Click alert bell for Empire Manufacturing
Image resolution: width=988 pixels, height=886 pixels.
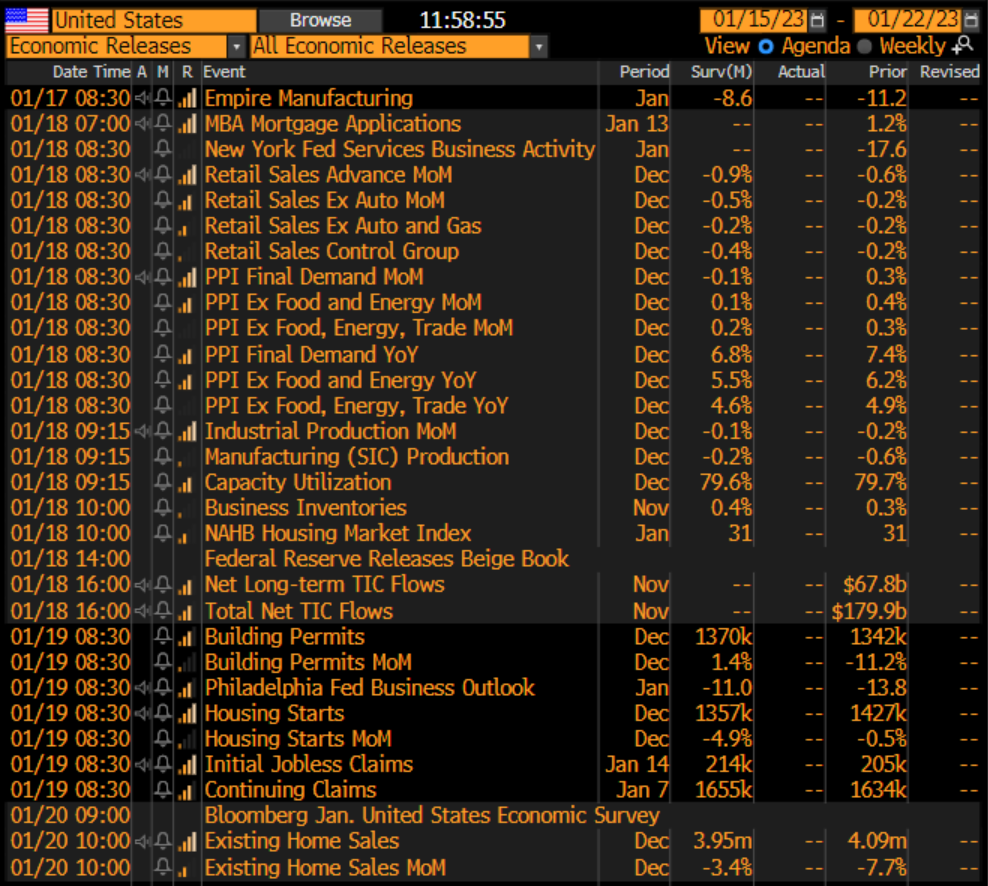pos(163,98)
